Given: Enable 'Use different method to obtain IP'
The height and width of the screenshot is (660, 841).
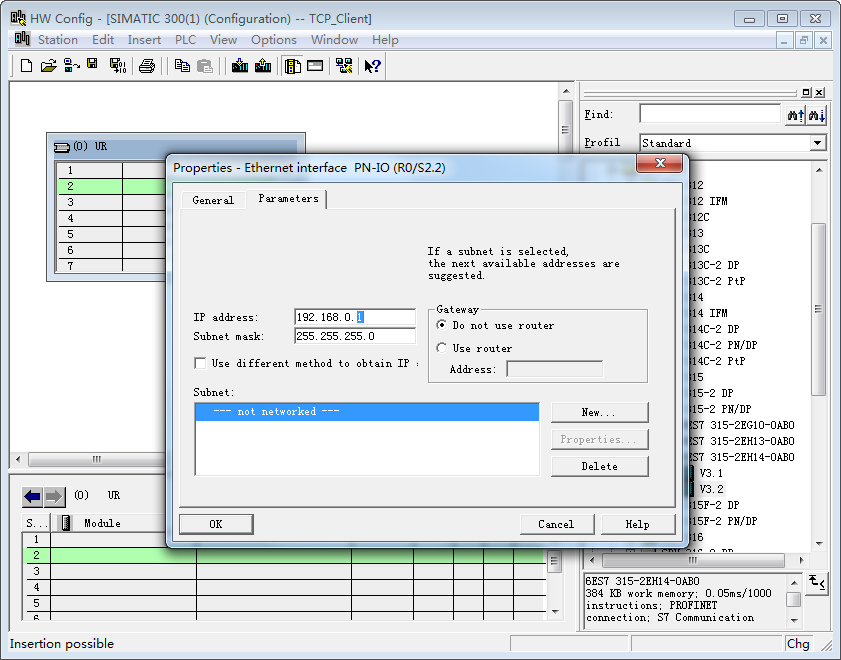Looking at the screenshot, I should pos(200,364).
